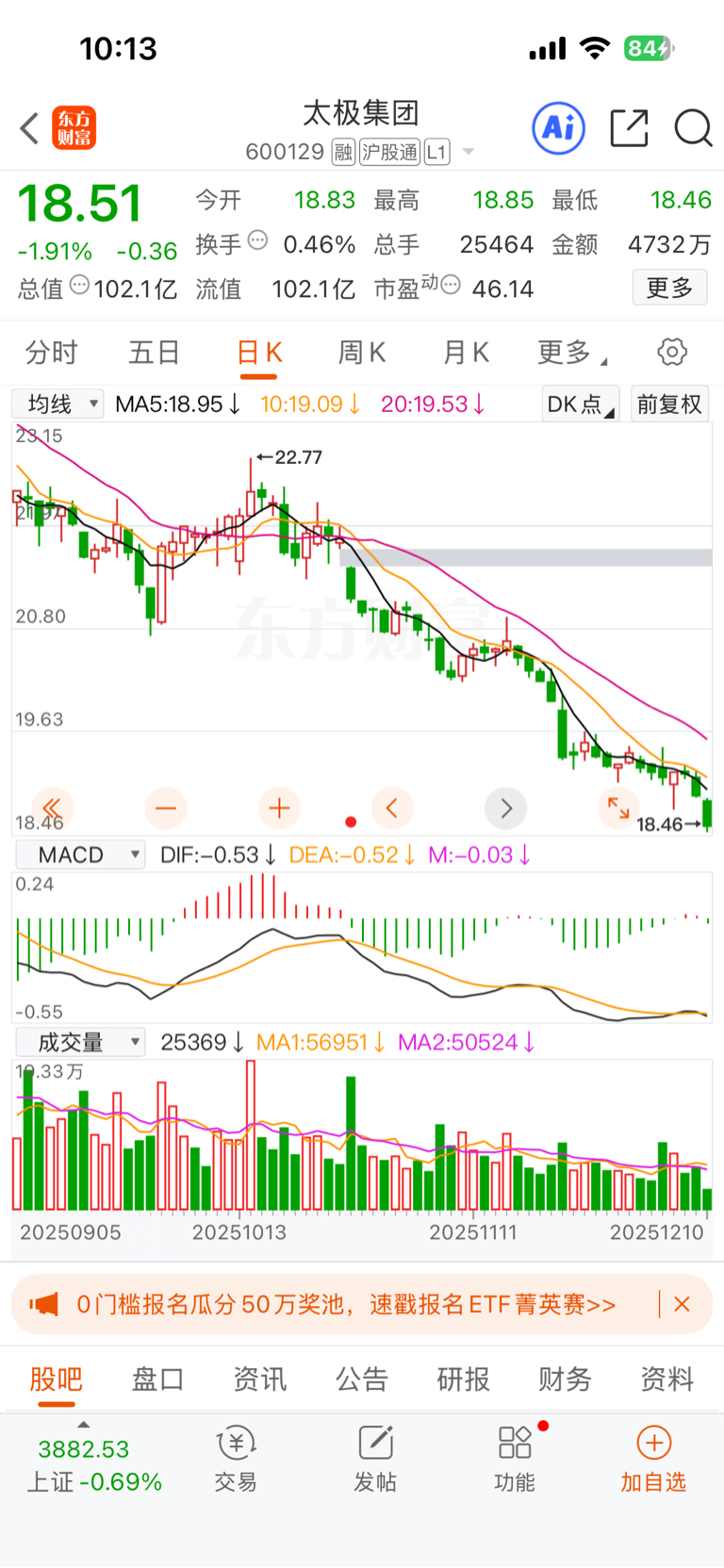Open the 研报 tab
The height and width of the screenshot is (1568, 724).
pos(463,1379)
